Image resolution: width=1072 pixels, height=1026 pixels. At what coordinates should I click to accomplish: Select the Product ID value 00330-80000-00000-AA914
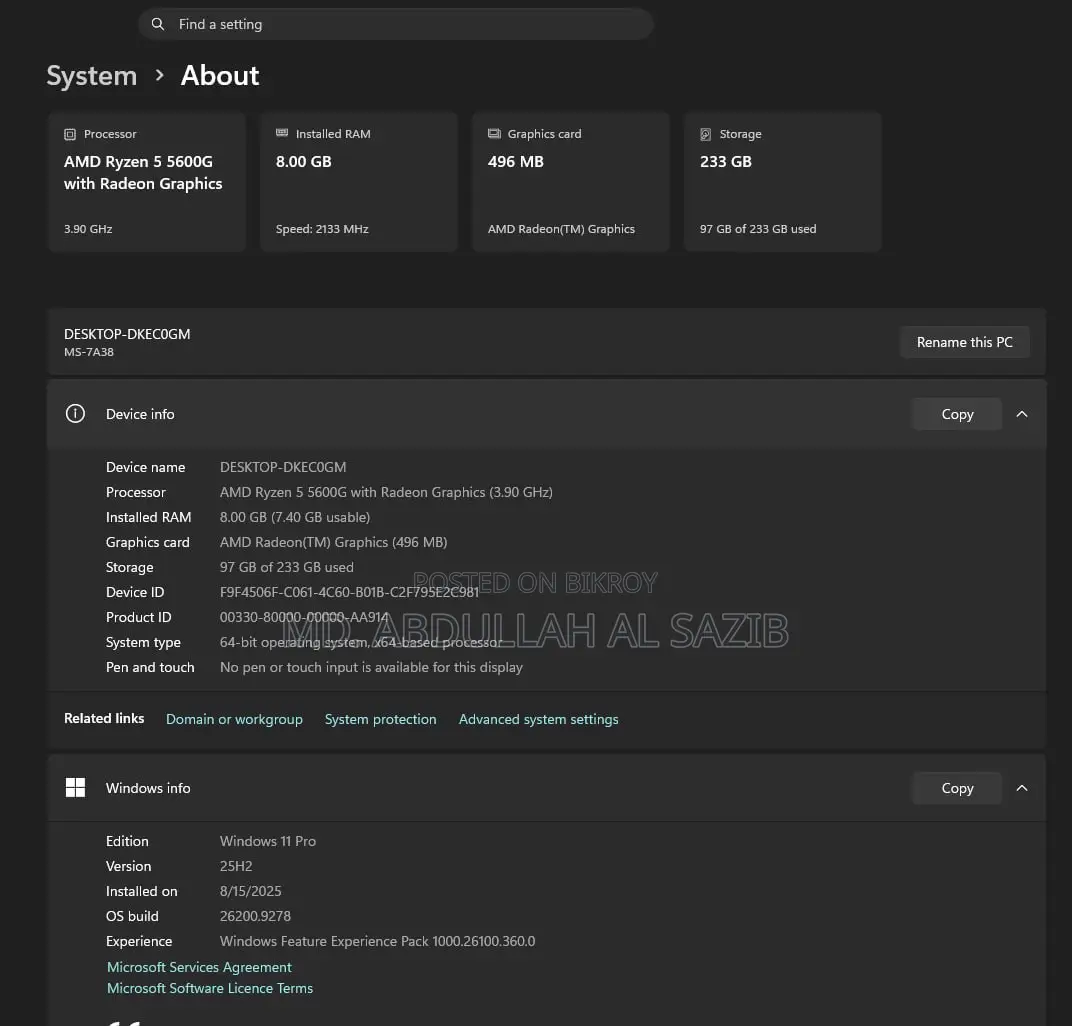[304, 617]
